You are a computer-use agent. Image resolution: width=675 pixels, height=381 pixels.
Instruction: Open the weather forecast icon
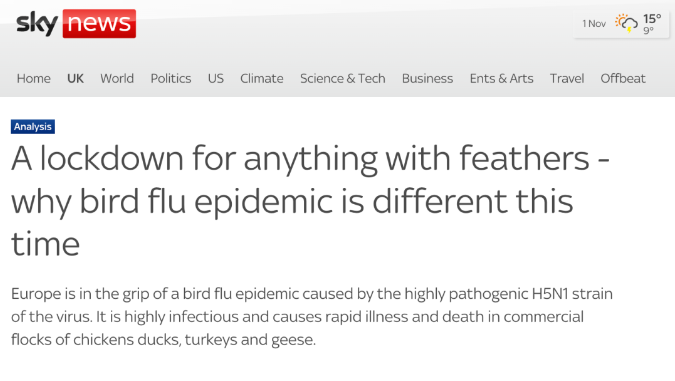coord(626,23)
